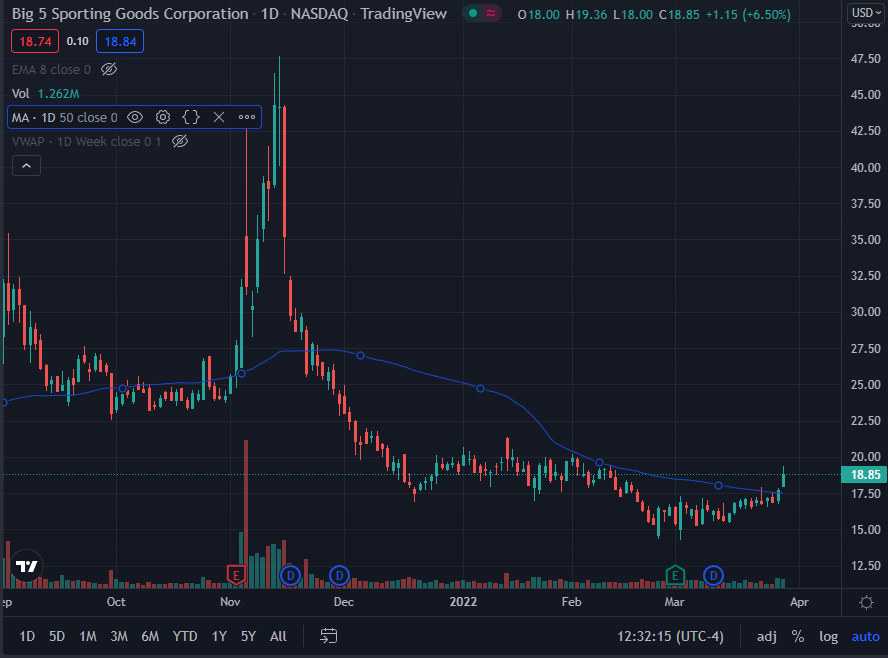The height and width of the screenshot is (658, 888).
Task: Toggle auto scale
Action: [x=866, y=636]
